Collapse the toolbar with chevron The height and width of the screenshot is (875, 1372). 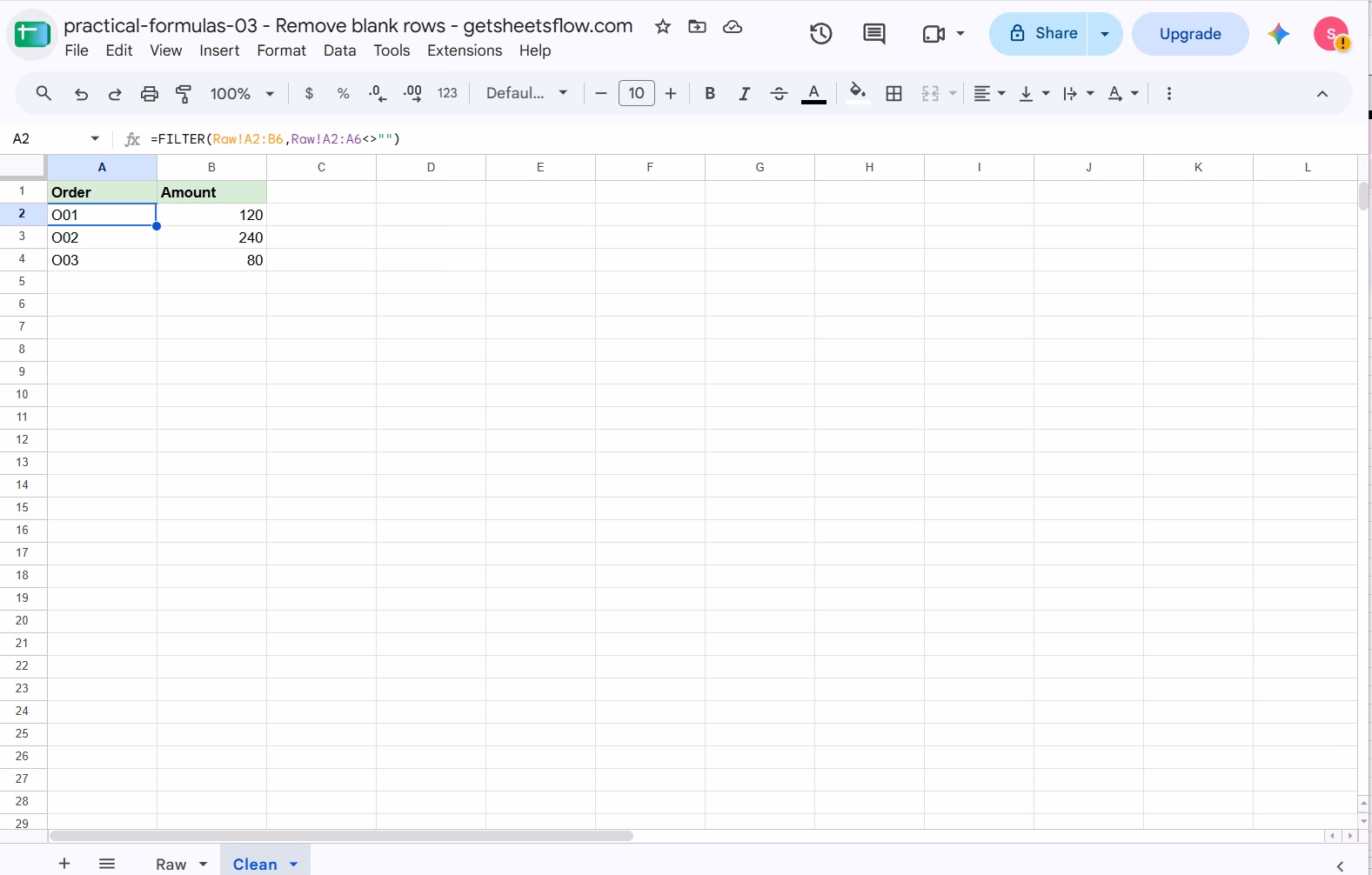click(x=1322, y=93)
